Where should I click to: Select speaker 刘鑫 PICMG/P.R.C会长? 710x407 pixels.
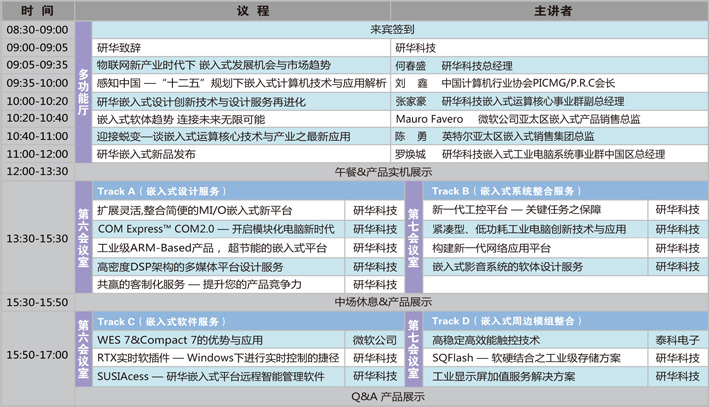(x=549, y=83)
